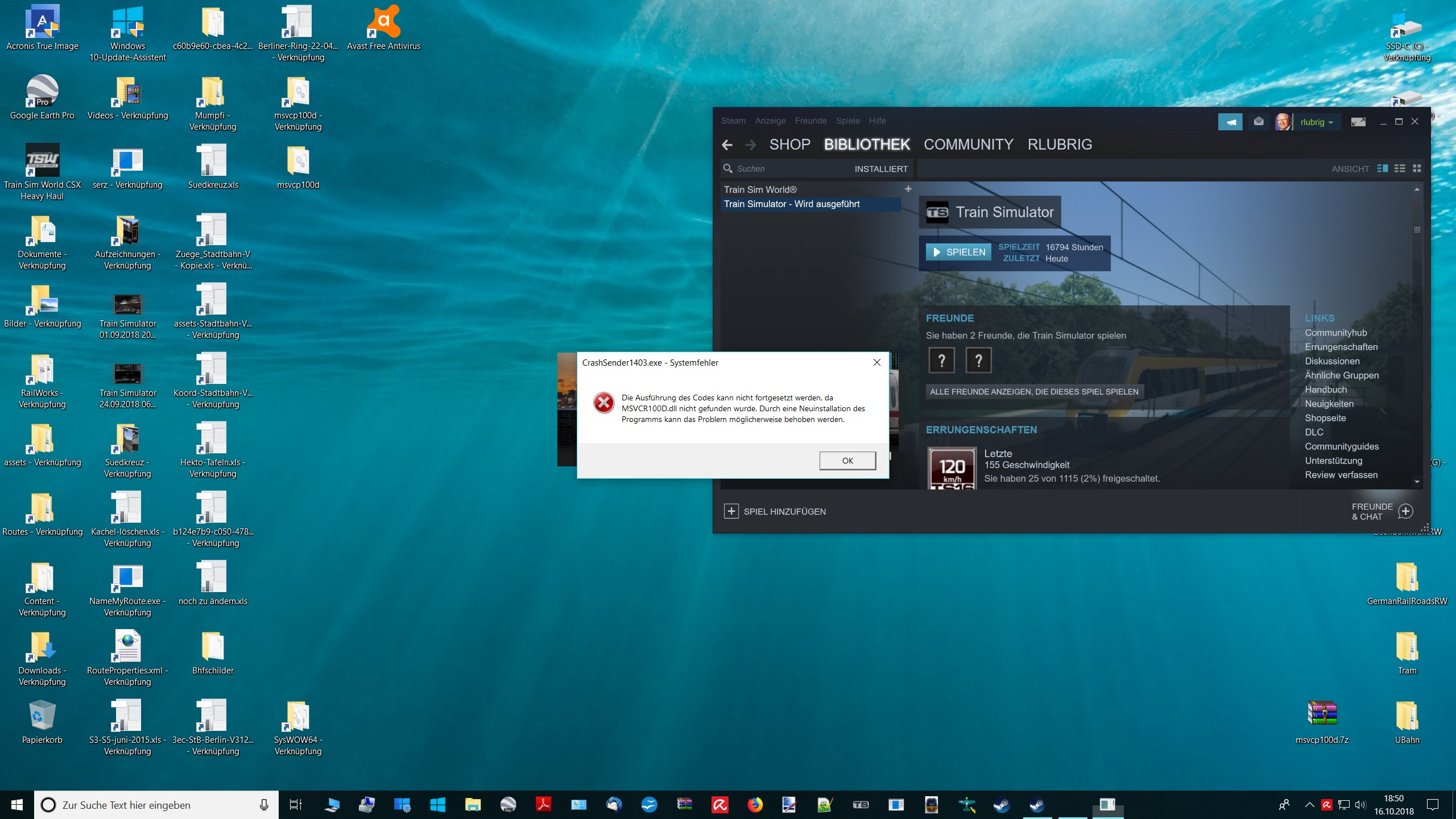Click Freunde & Chat plus icon
Image resolution: width=1456 pixels, height=819 pixels.
tap(1405, 511)
